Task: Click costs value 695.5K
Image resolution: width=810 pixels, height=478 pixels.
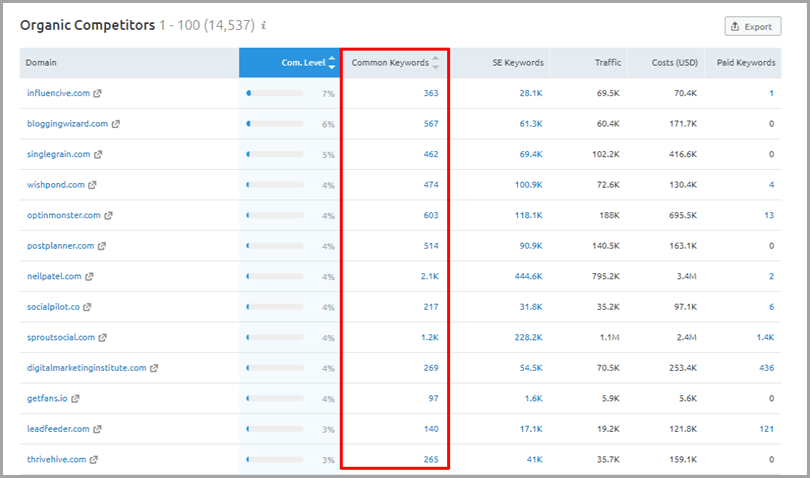Action: (x=683, y=215)
